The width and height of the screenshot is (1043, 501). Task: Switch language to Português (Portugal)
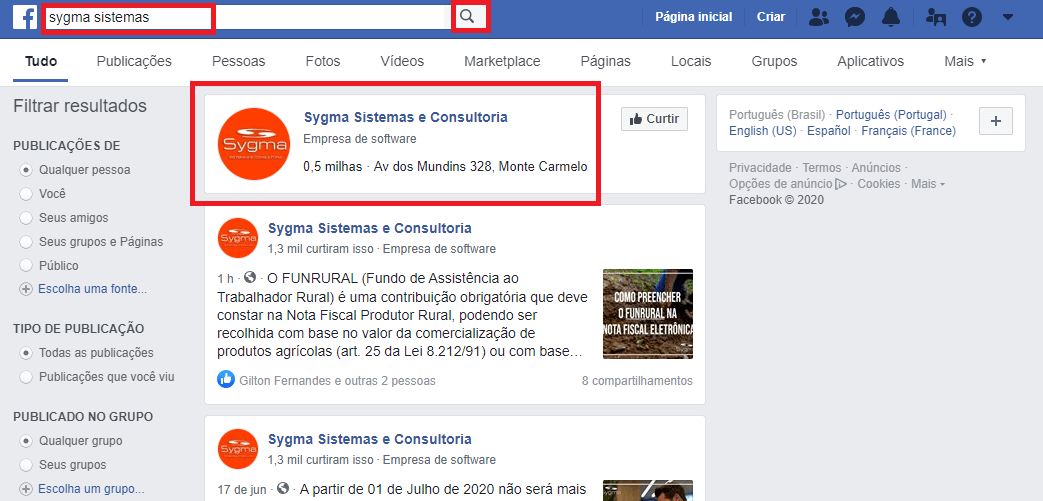coord(891,114)
